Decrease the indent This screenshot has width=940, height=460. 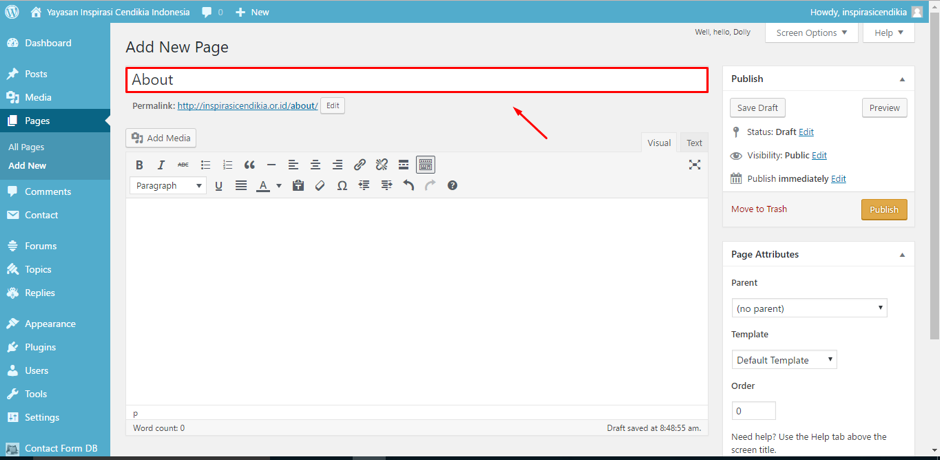pyautogui.click(x=364, y=186)
